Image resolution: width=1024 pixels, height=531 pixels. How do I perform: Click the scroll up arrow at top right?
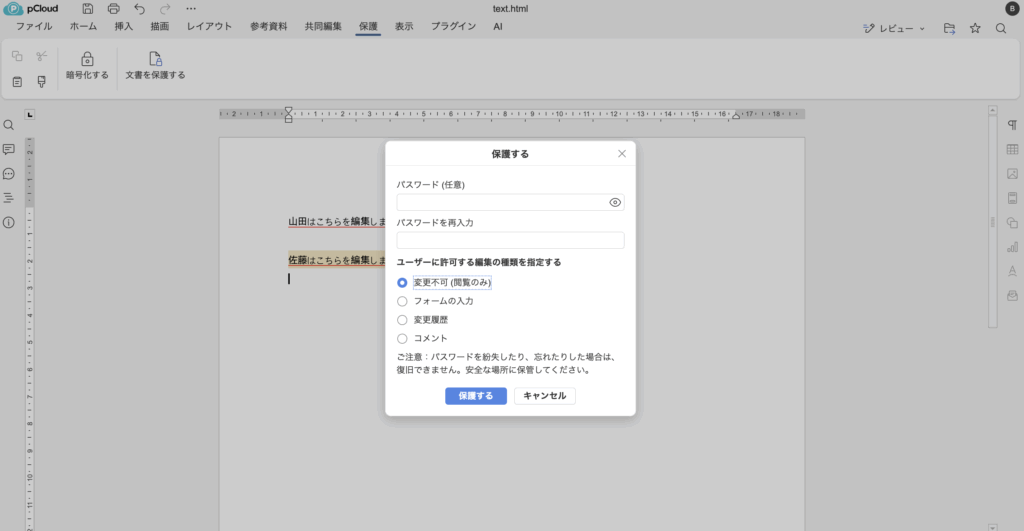pyautogui.click(x=993, y=110)
